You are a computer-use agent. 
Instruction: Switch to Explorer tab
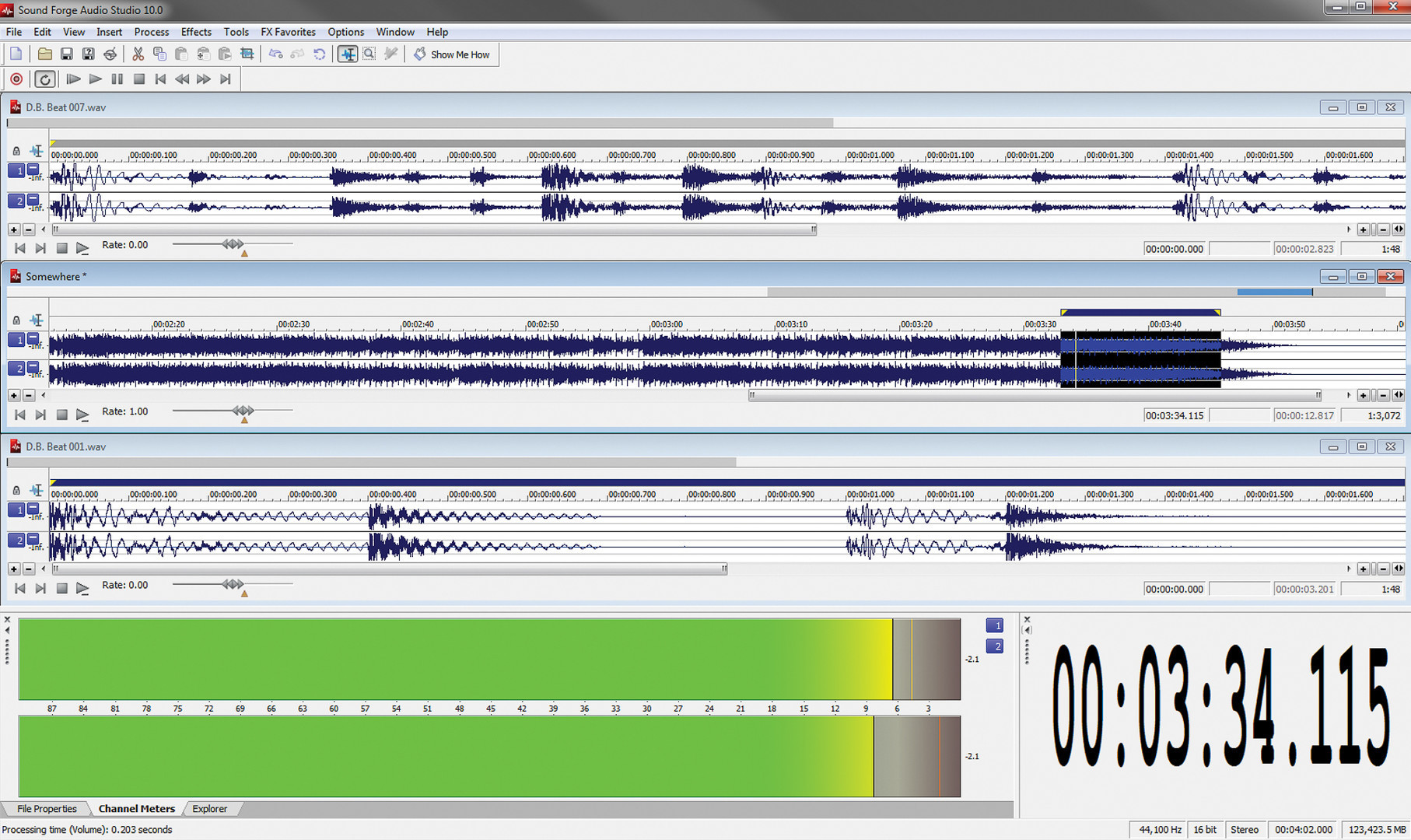tap(209, 809)
